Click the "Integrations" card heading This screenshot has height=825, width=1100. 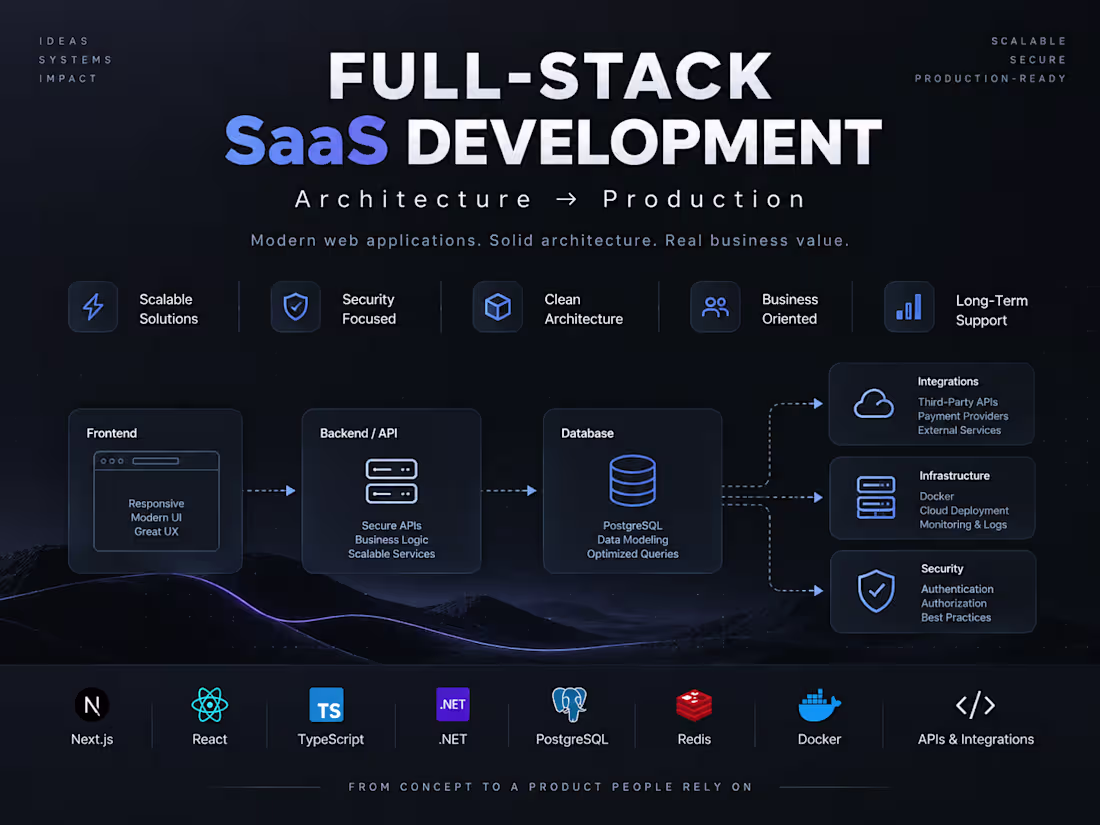coord(948,382)
